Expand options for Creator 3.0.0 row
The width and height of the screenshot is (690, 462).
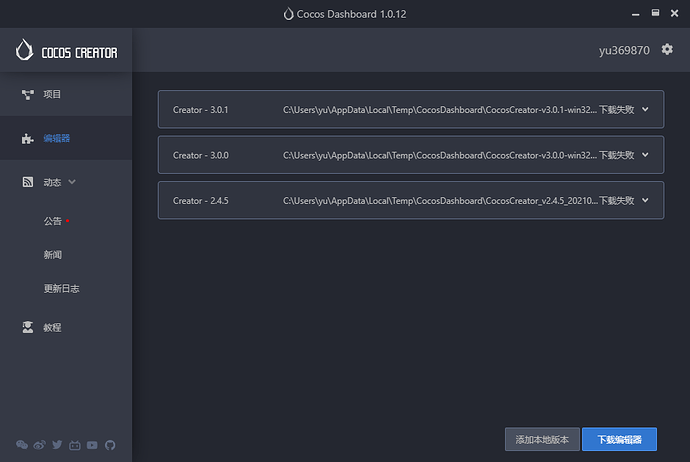[x=645, y=155]
